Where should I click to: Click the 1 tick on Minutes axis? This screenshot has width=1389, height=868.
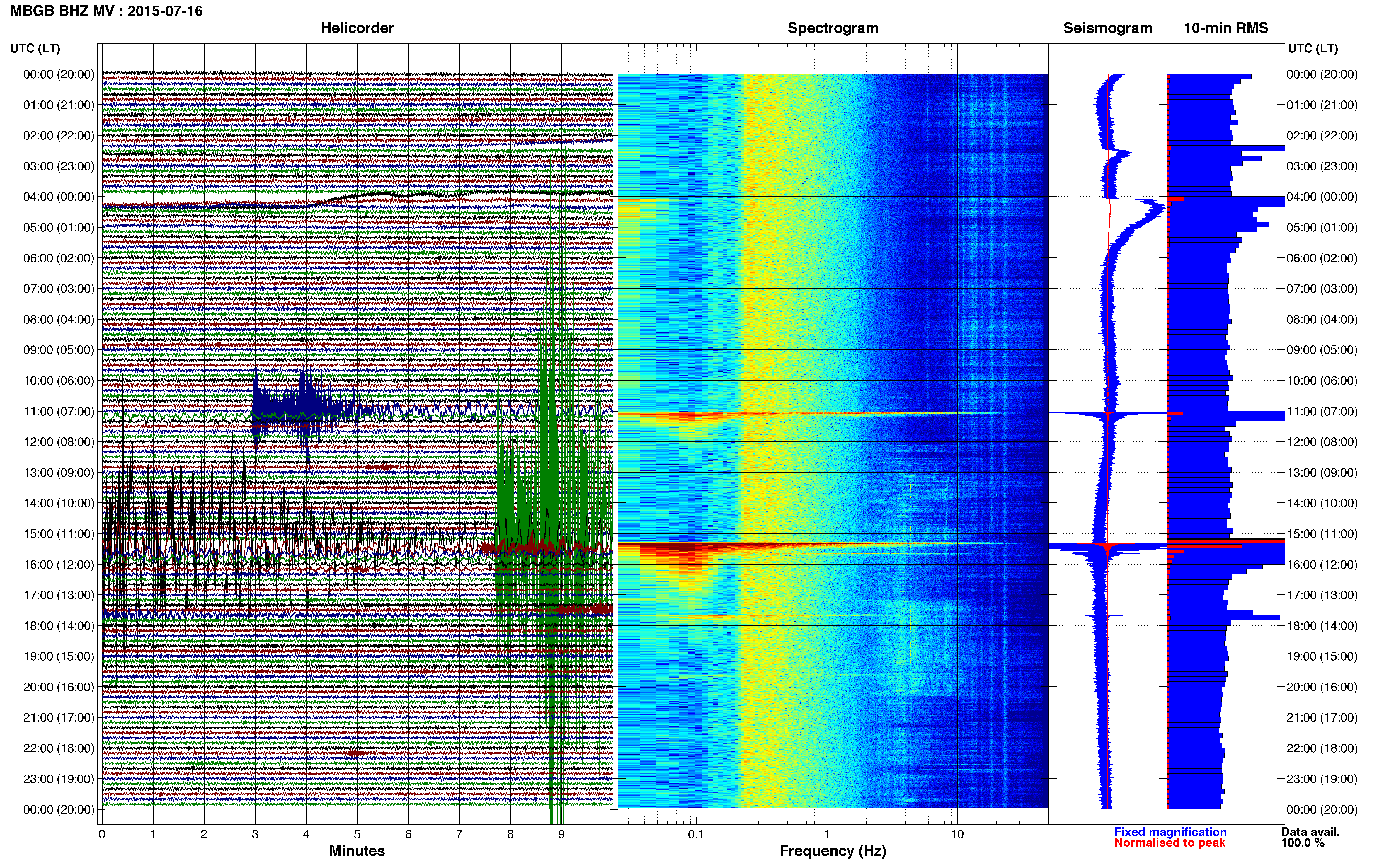[153, 834]
